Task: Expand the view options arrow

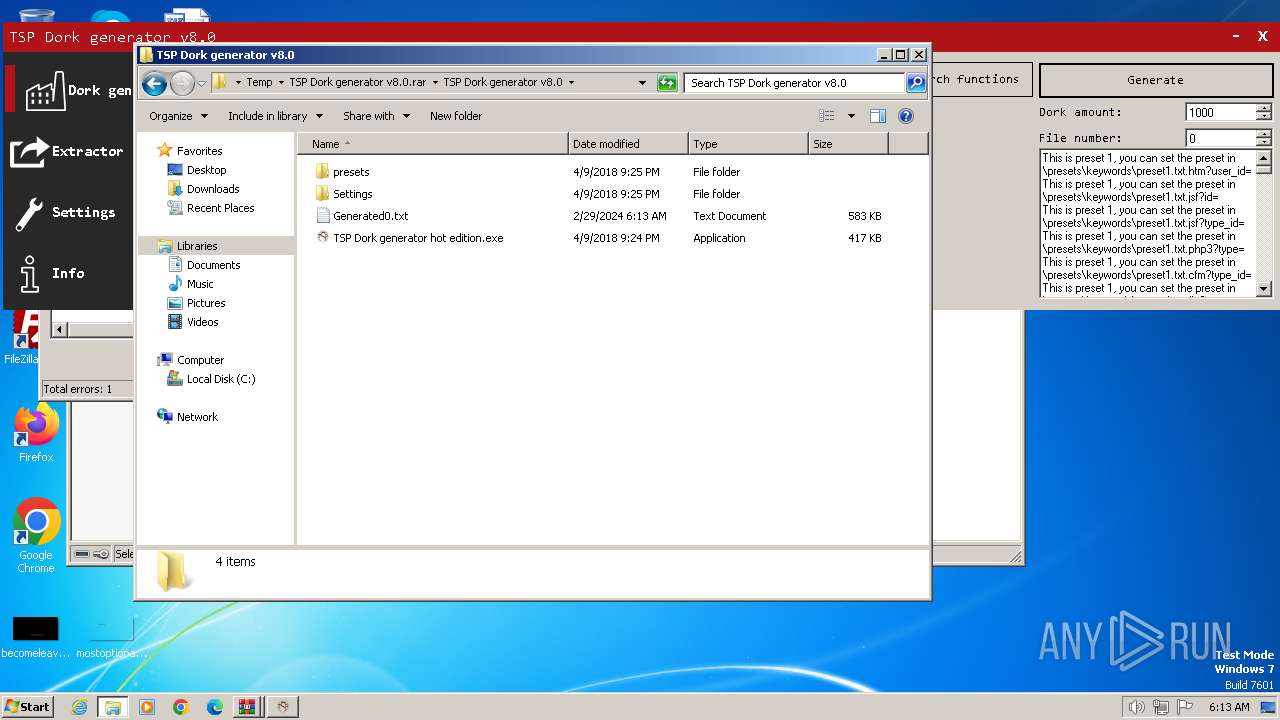Action: 851,116
